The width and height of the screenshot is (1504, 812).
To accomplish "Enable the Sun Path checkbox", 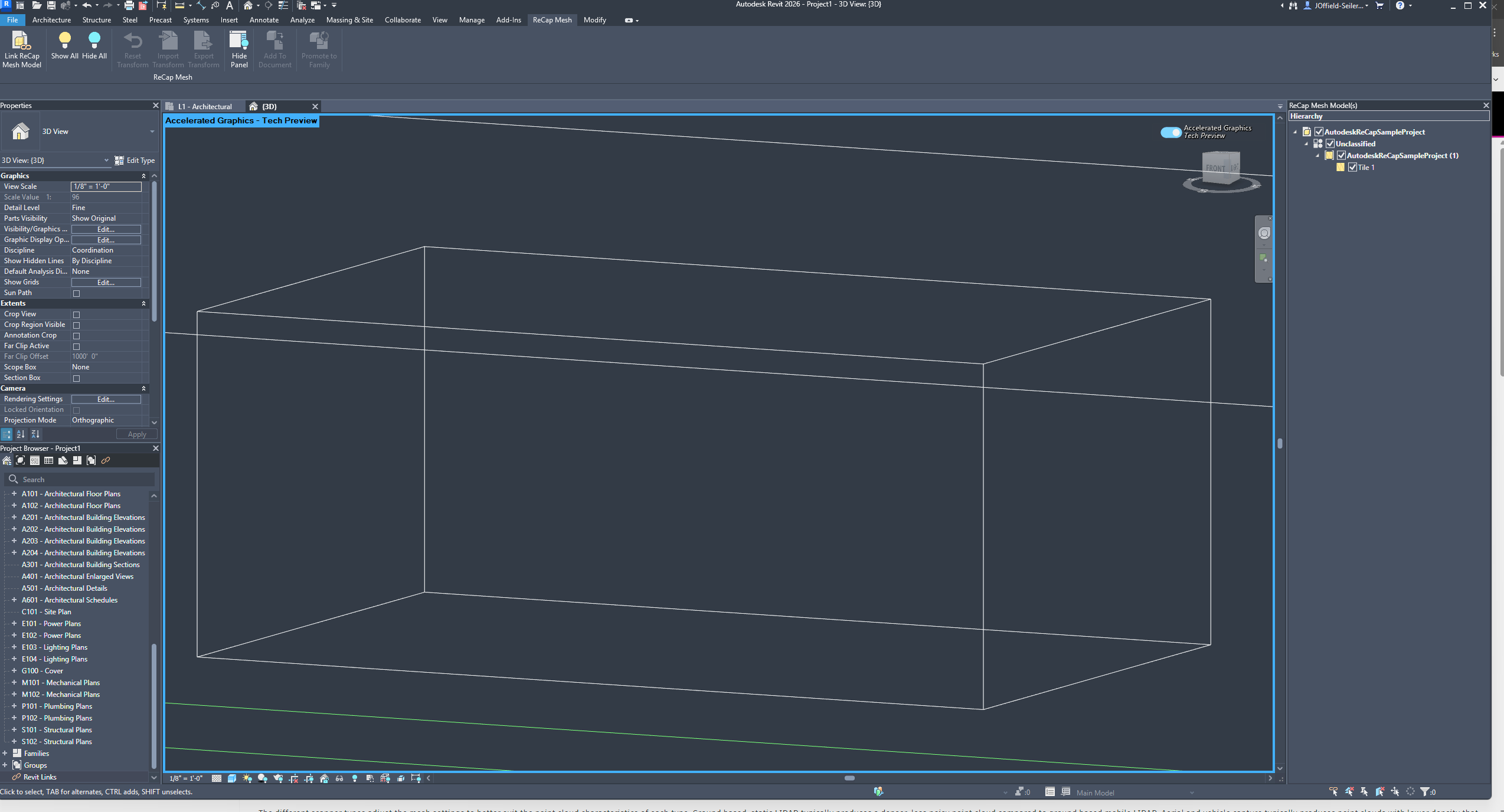I will pyautogui.click(x=76, y=293).
